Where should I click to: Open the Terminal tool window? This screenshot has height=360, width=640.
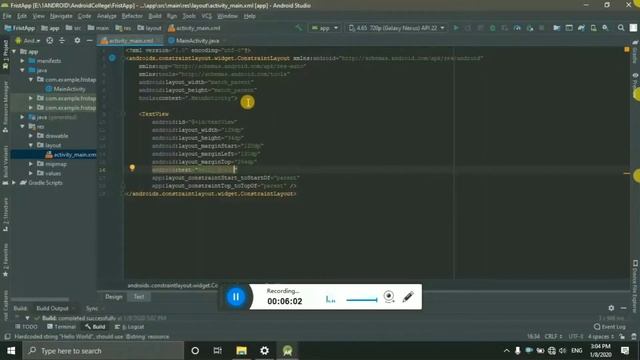point(62,327)
